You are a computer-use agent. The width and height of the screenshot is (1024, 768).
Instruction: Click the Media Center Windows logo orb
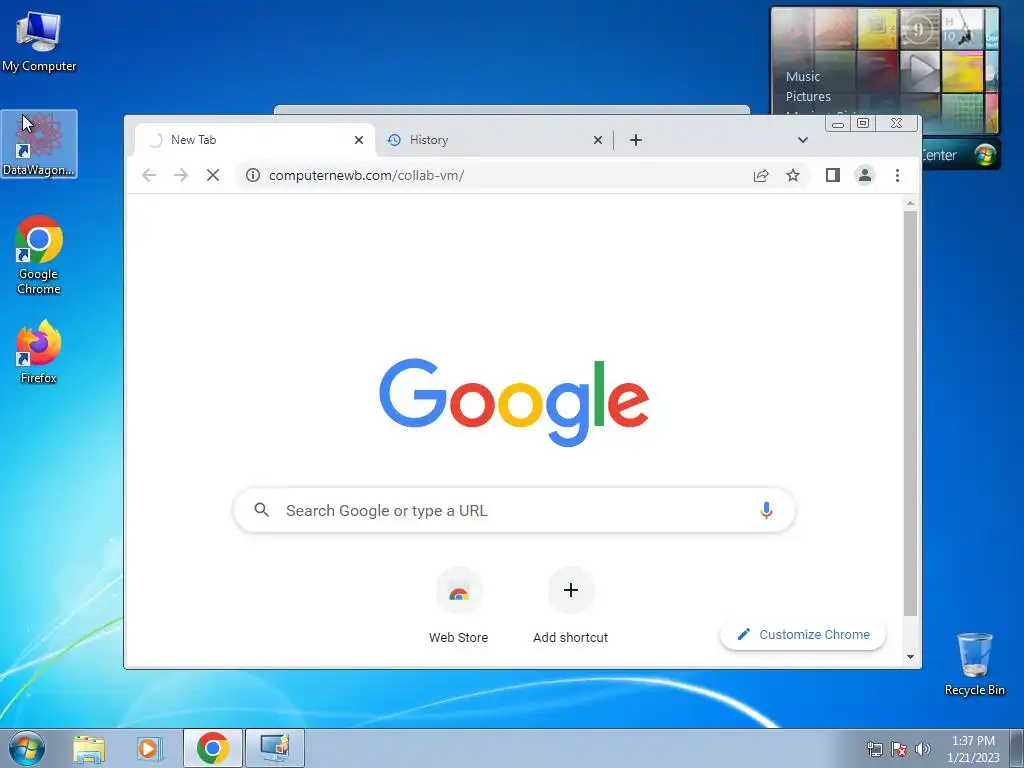(985, 155)
